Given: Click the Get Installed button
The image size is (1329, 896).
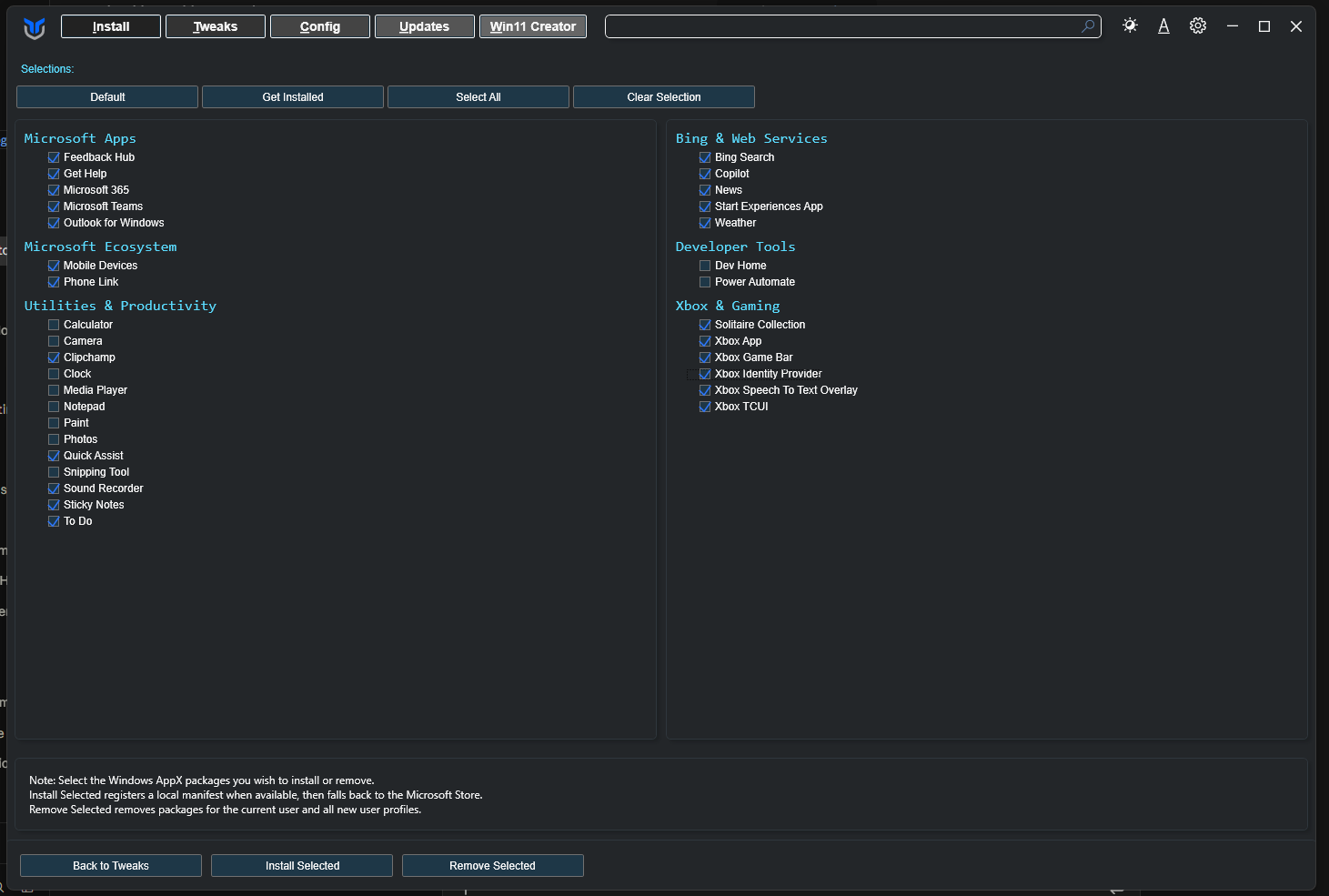Looking at the screenshot, I should (x=293, y=97).
